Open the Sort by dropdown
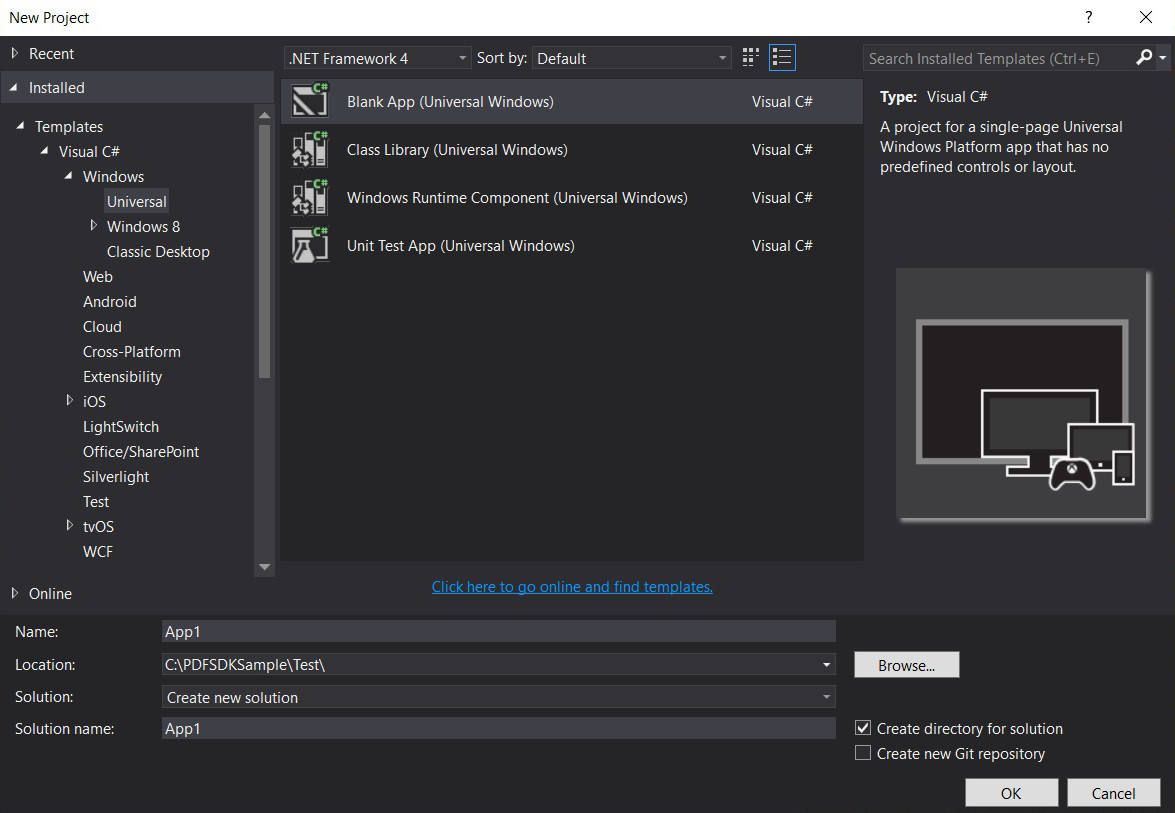 (632, 58)
